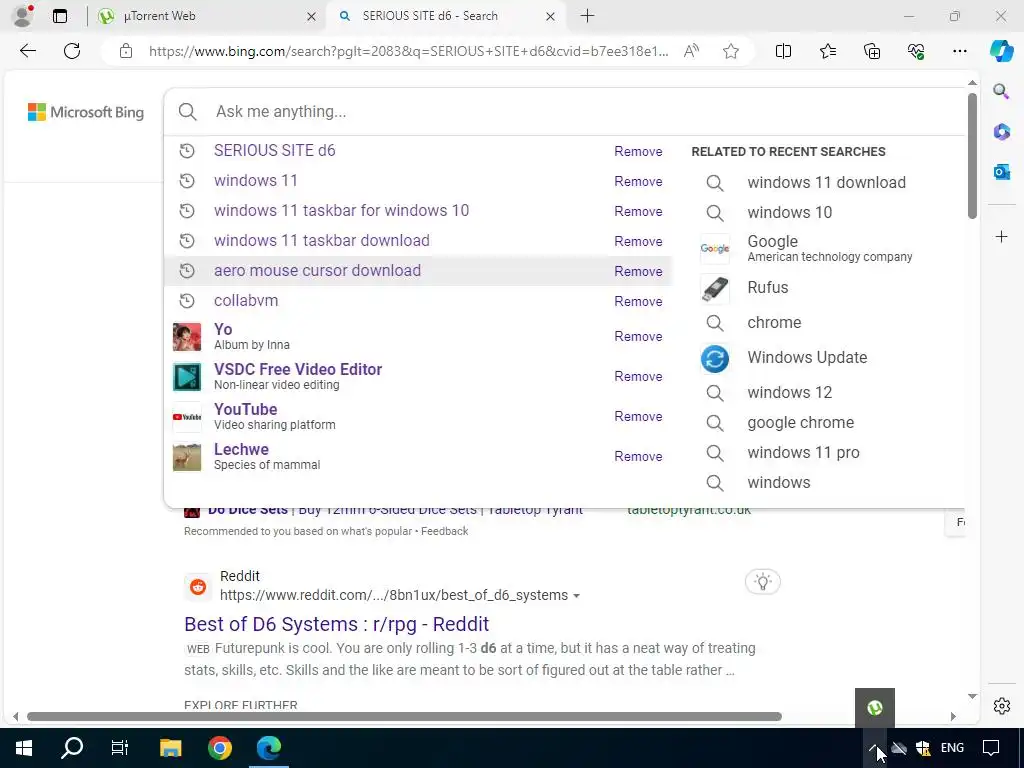Click the vertical page scrollbar thumb

972,156
